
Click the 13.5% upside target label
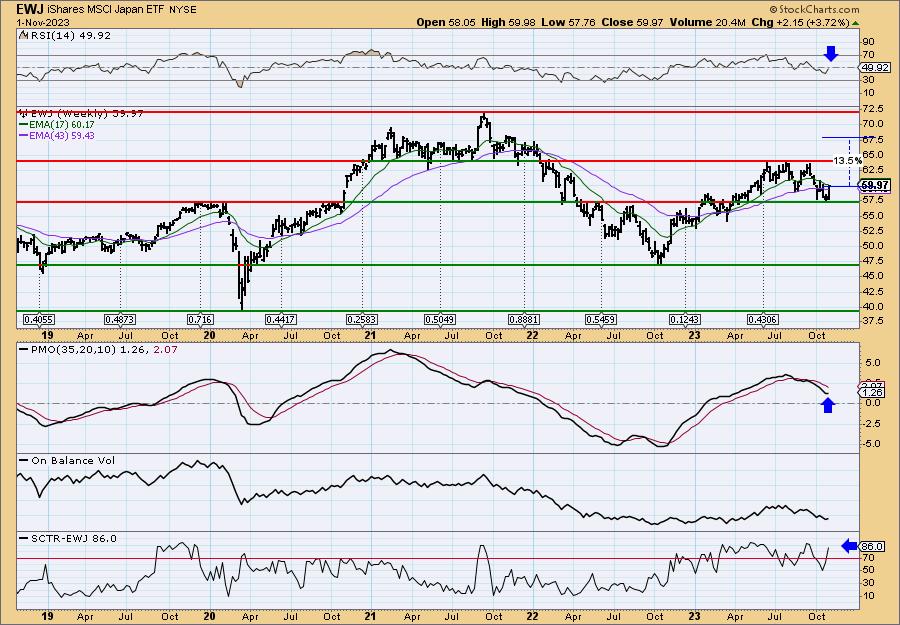point(848,161)
